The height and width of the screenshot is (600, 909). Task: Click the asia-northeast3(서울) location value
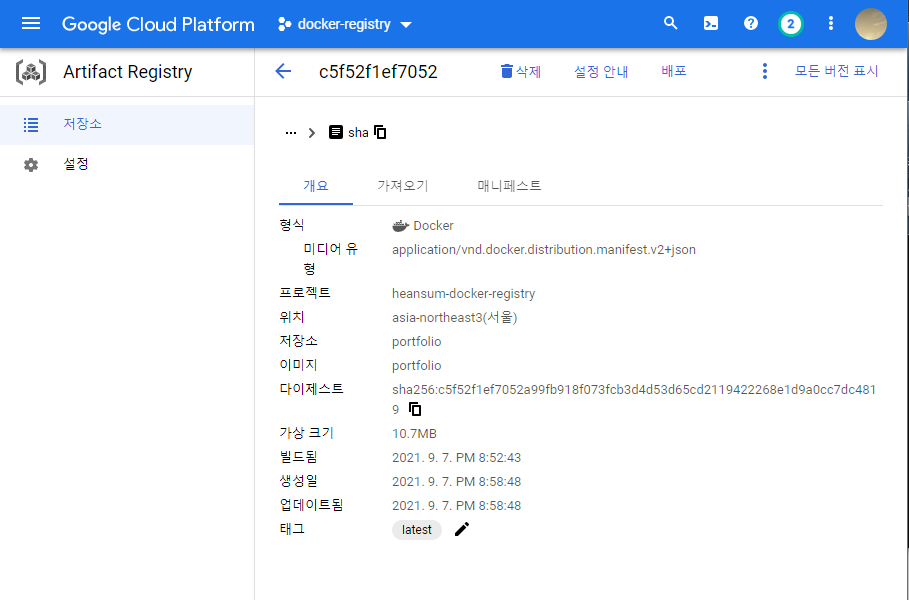click(x=454, y=318)
